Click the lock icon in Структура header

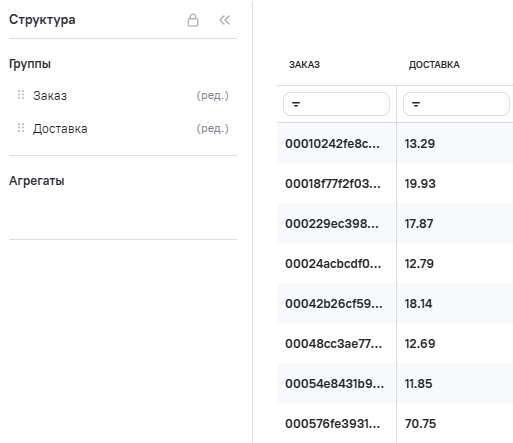tap(193, 20)
